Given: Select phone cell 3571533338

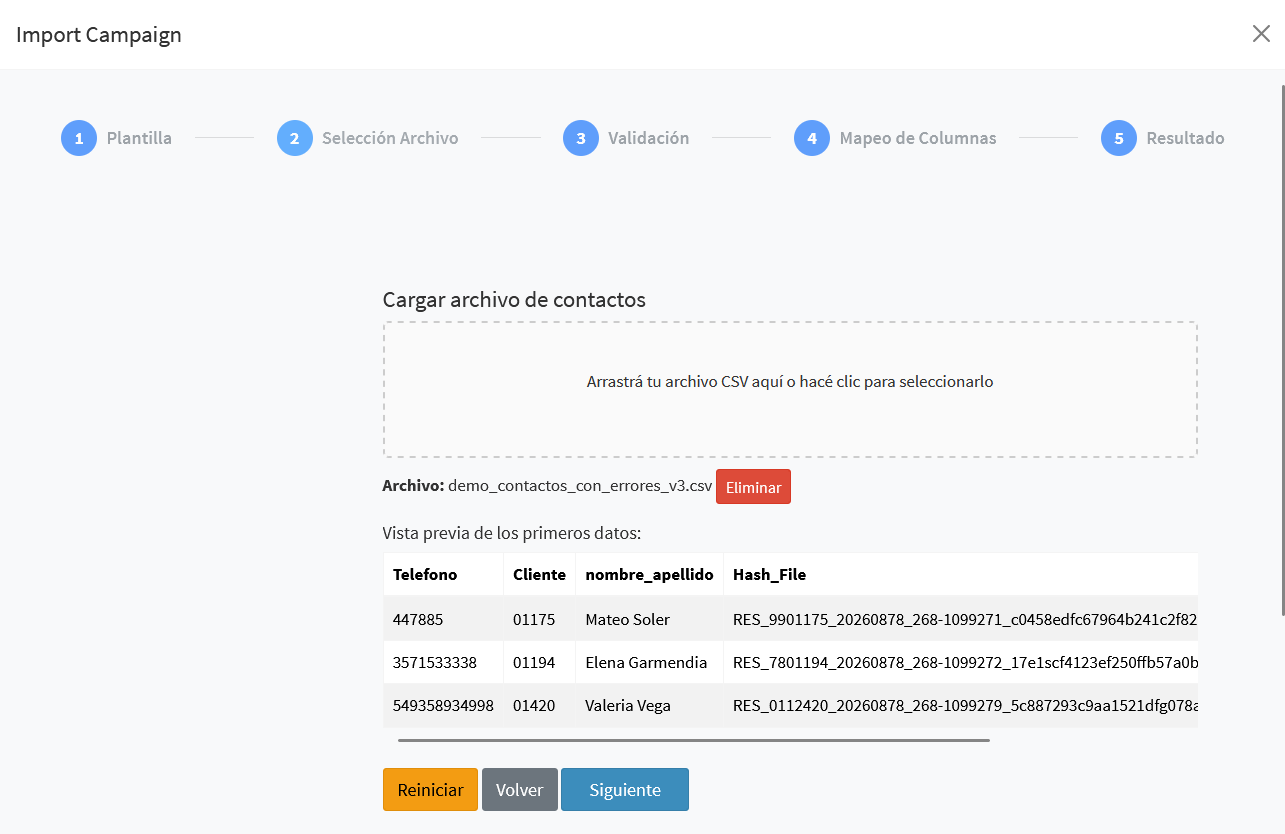Looking at the screenshot, I should [x=443, y=662].
